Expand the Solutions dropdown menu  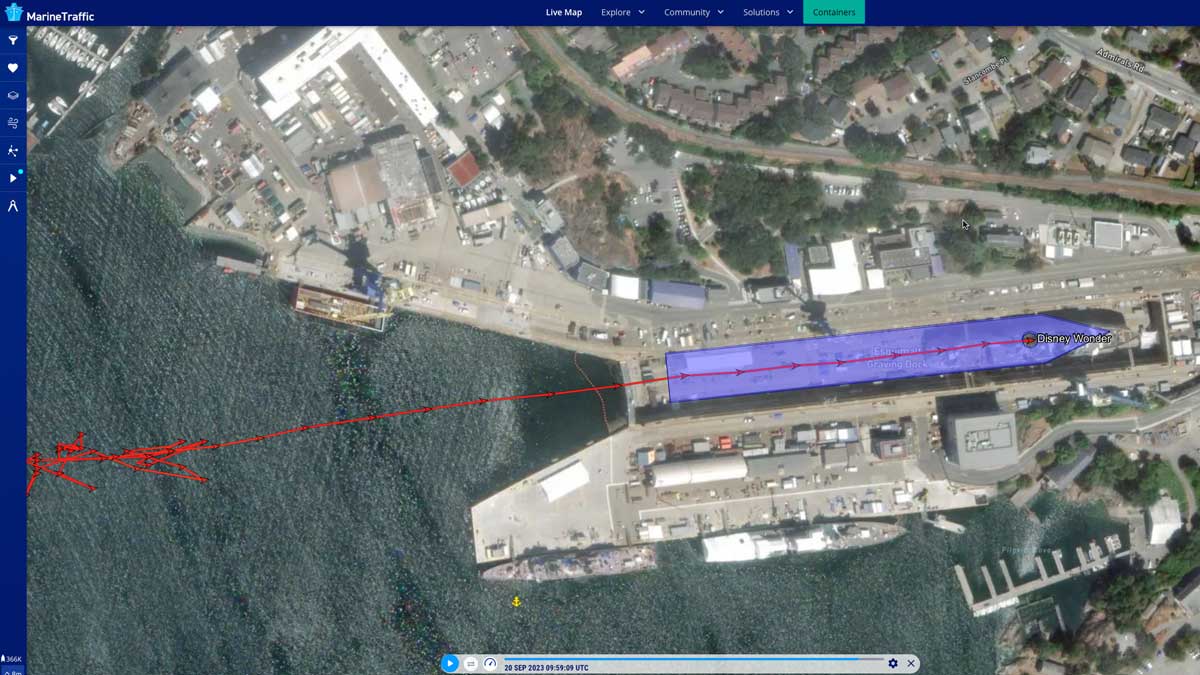(768, 12)
